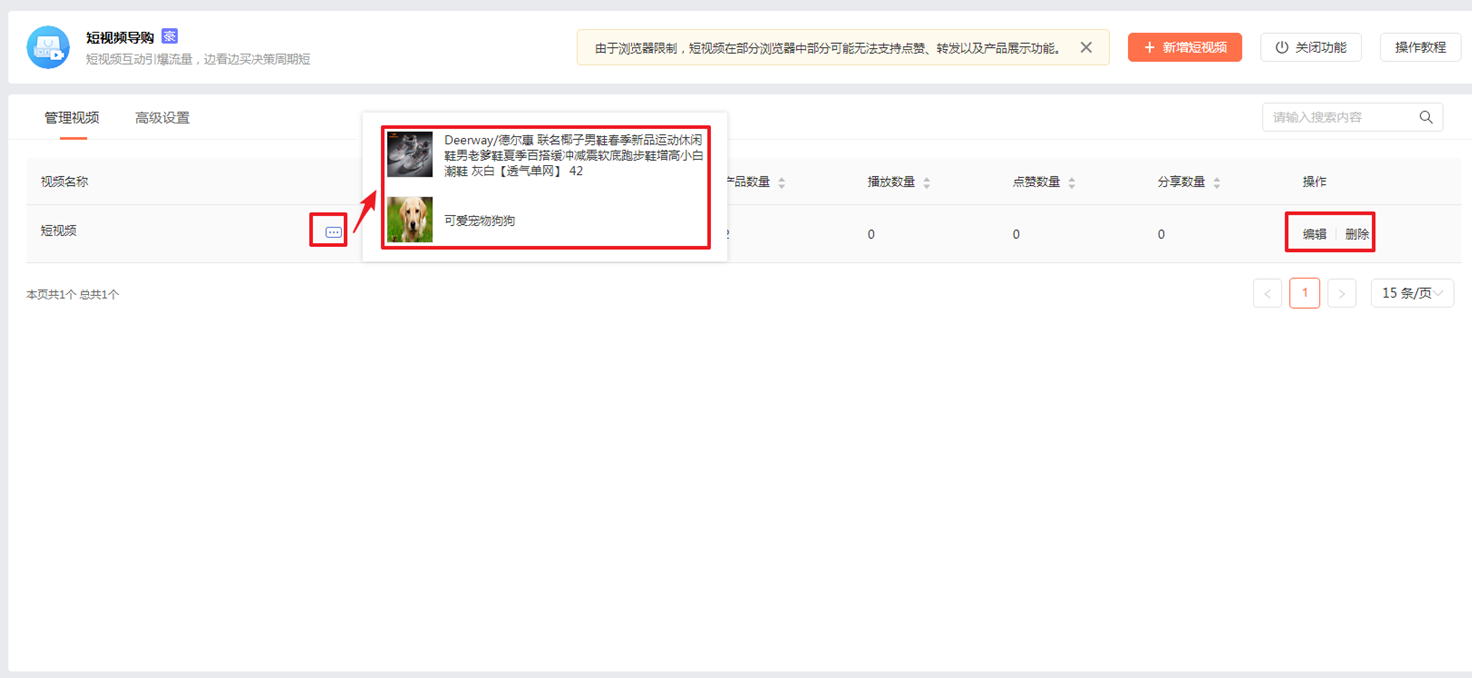Click the Deerway shoe product thumbnail
1472x678 pixels.
(x=410, y=154)
